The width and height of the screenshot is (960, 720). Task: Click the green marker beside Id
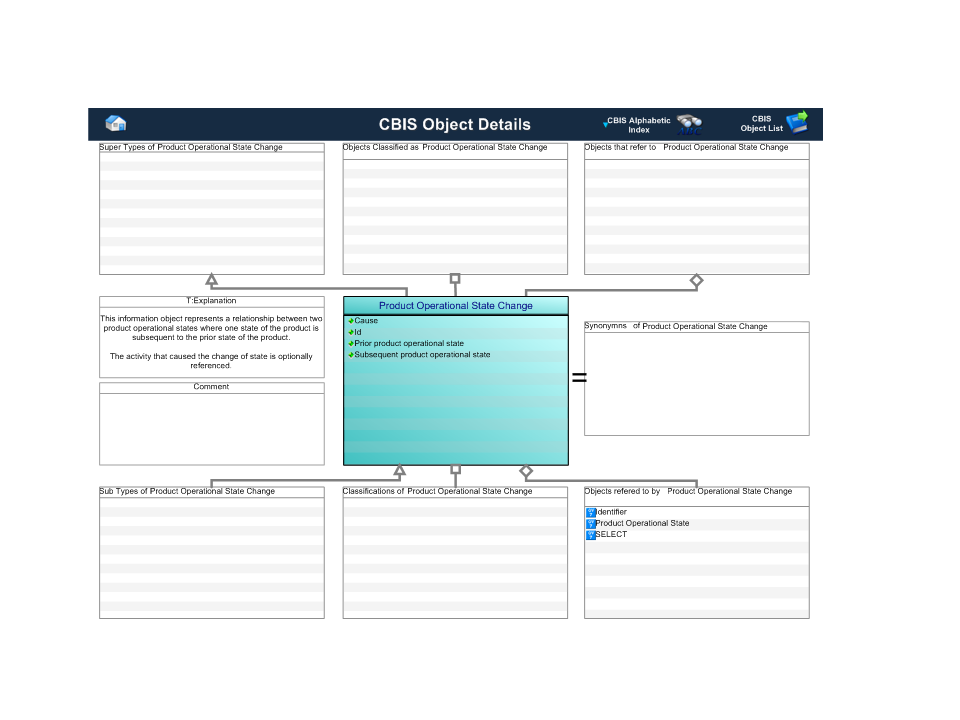point(351,332)
